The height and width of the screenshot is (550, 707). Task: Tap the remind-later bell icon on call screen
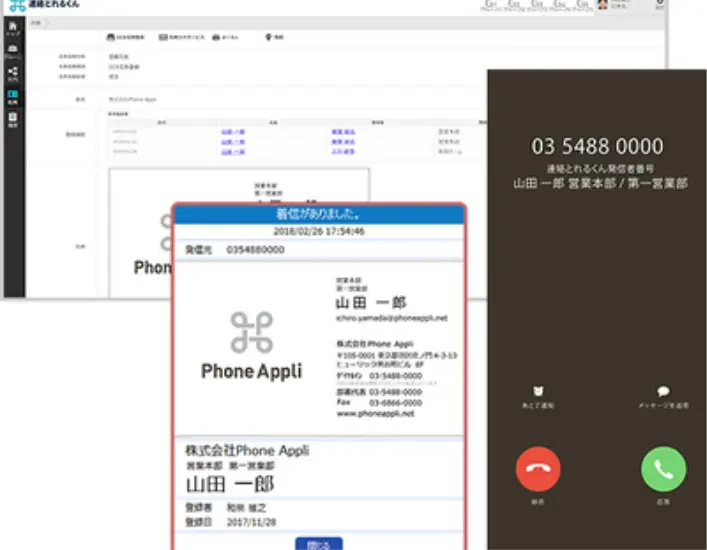pos(538,391)
